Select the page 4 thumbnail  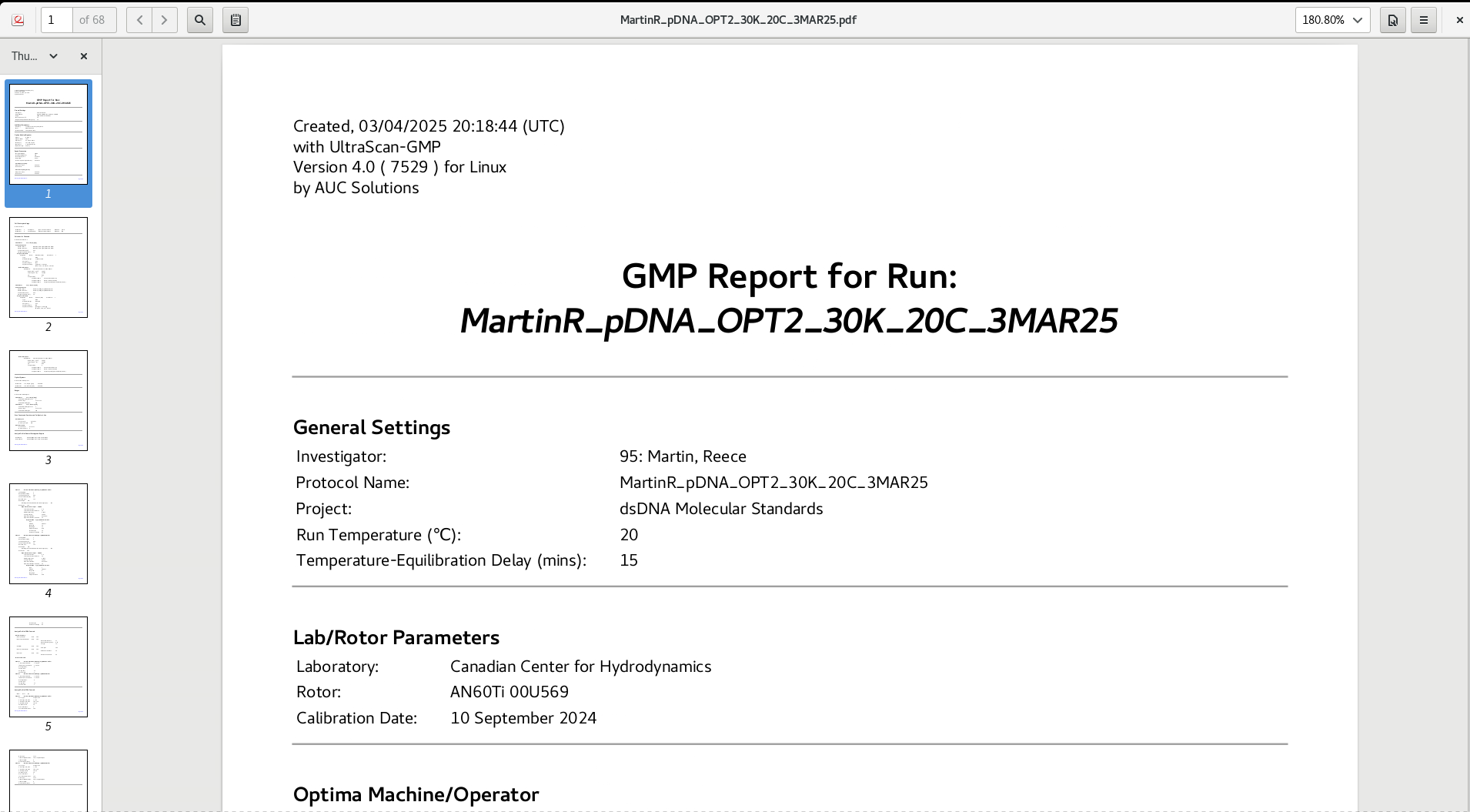click(48, 533)
